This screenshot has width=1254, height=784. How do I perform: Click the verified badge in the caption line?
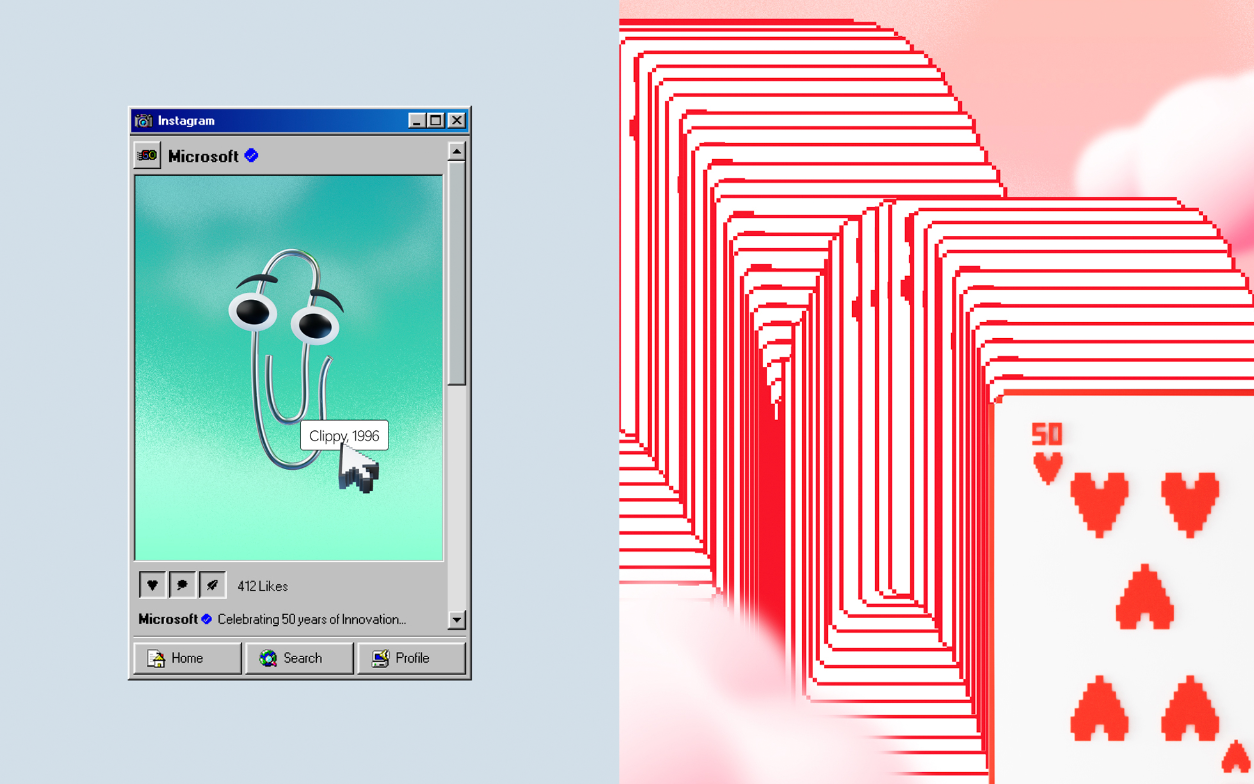[207, 619]
